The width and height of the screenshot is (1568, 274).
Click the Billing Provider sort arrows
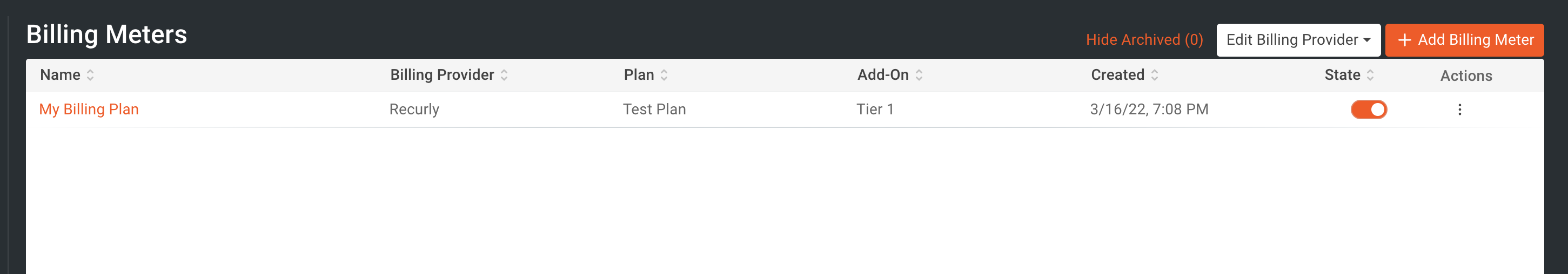click(x=504, y=76)
